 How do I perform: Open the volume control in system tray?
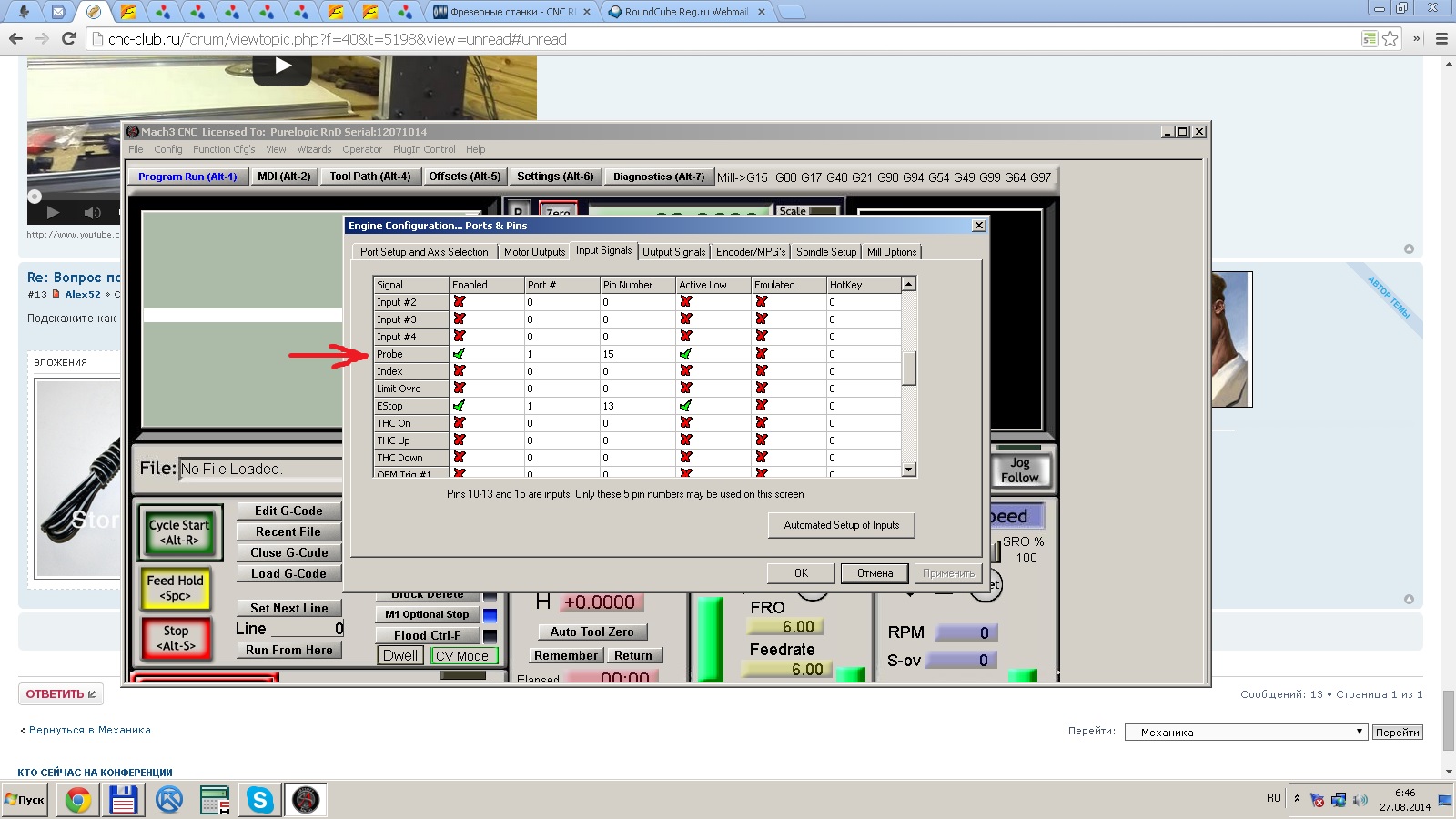[1360, 800]
